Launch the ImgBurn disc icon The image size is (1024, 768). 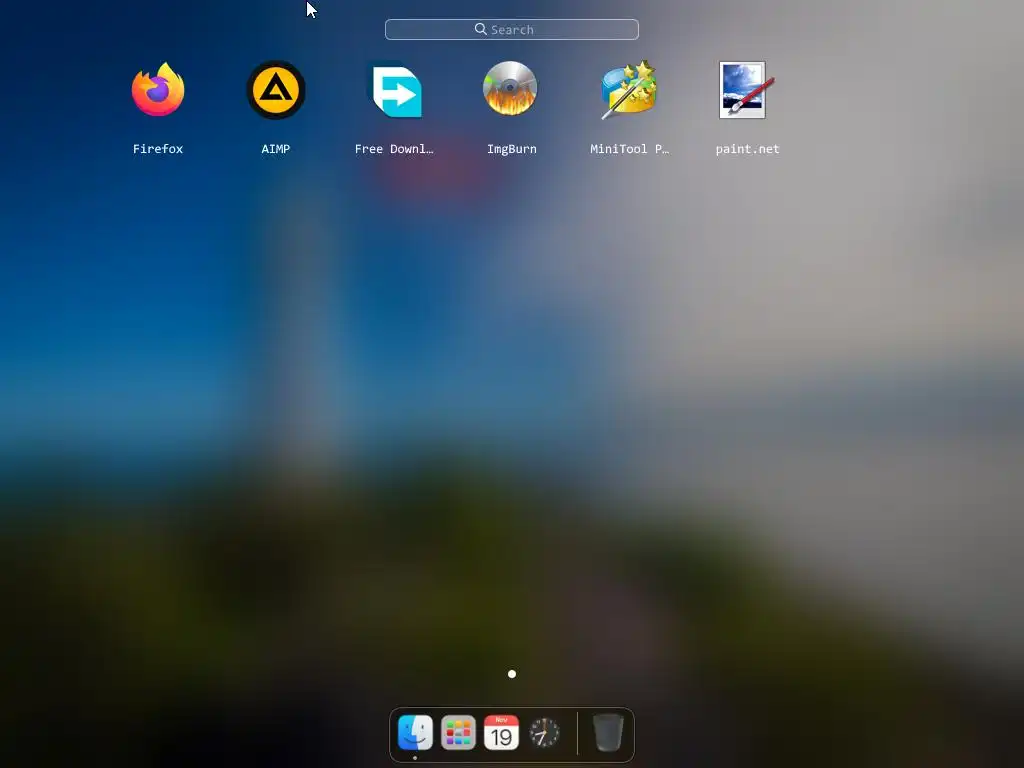coord(510,89)
